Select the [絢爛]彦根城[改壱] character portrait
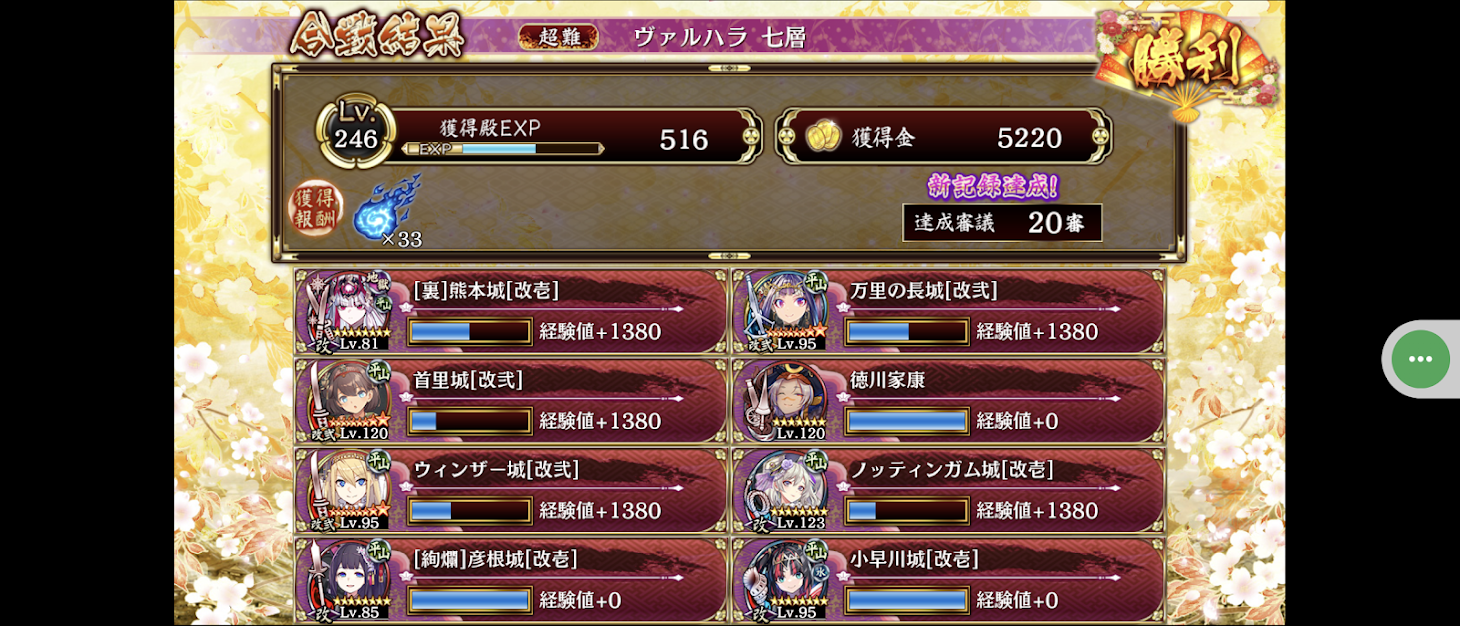This screenshot has width=1460, height=626. 351,581
